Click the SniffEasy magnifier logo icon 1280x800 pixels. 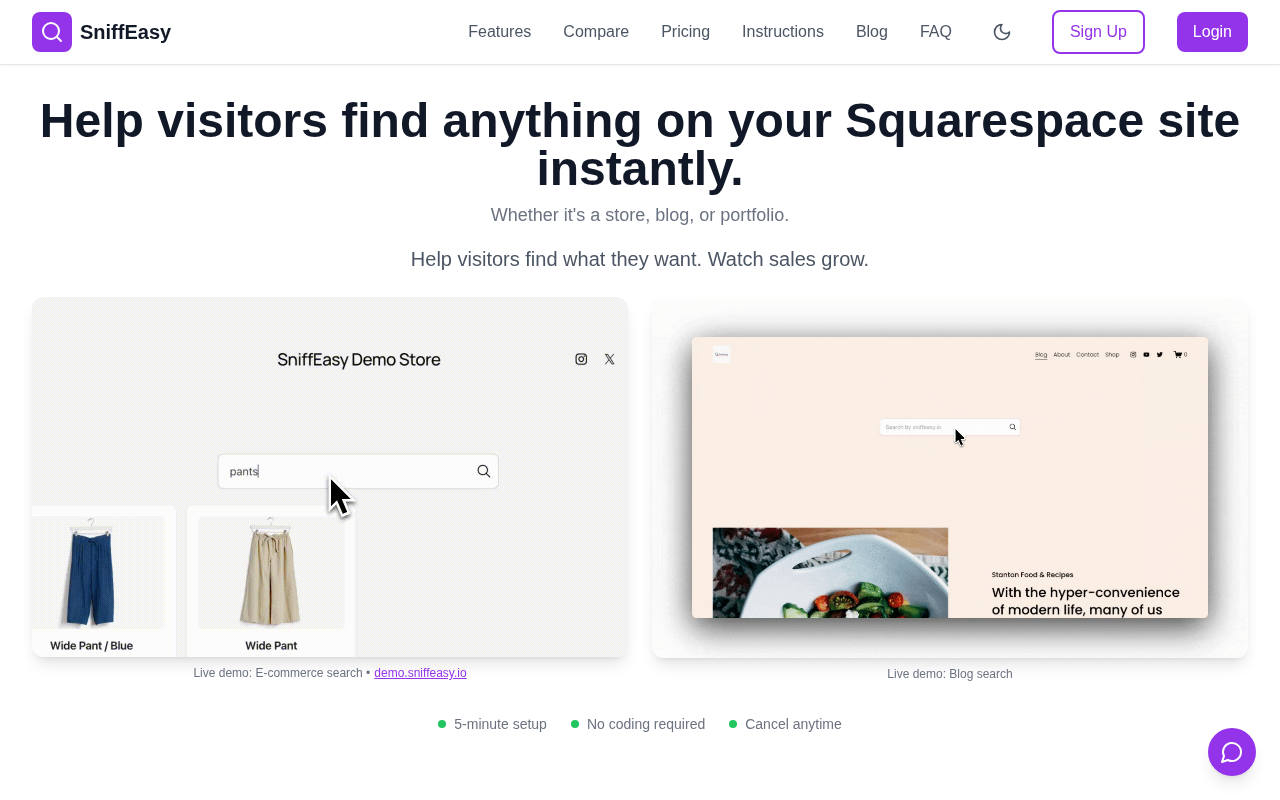[x=52, y=32]
